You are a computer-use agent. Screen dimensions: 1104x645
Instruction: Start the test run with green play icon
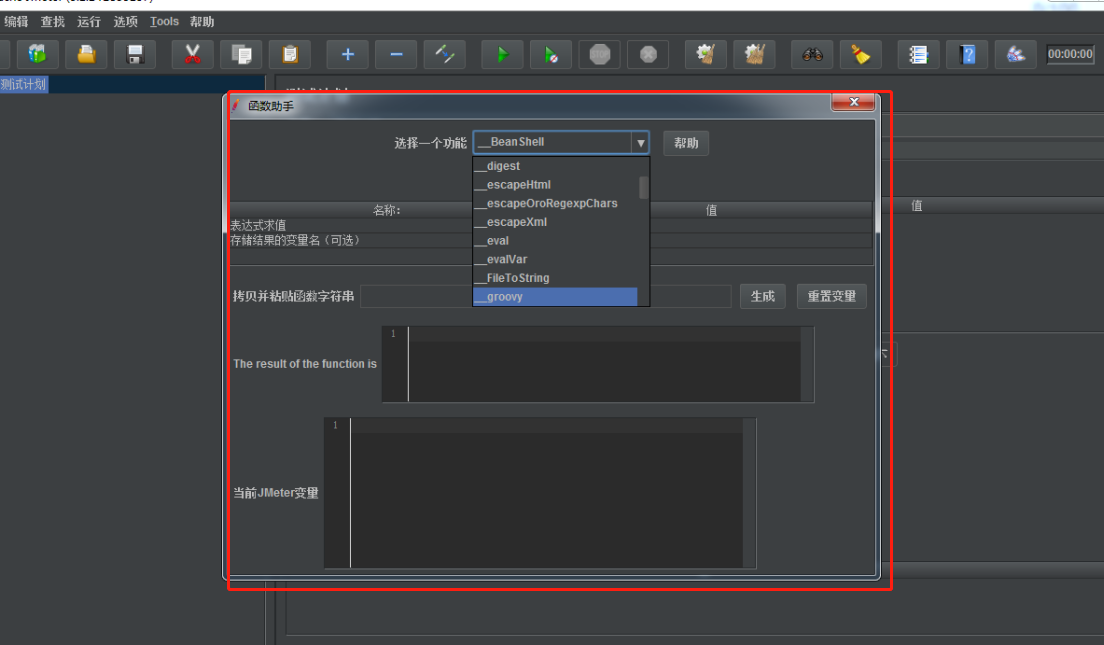click(x=501, y=55)
